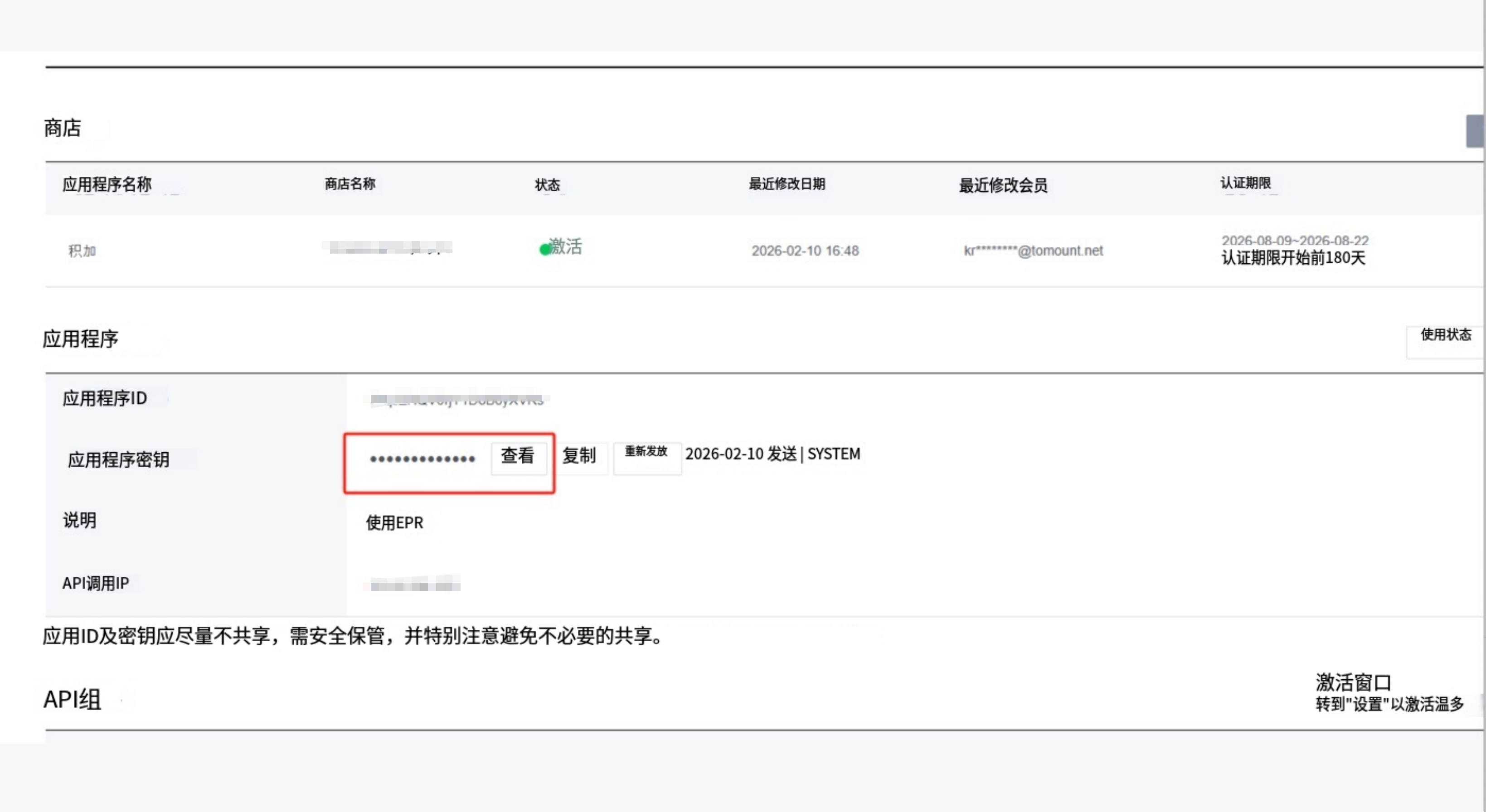Click the 2026-08-09~2026-08-22 certification period text
The width and height of the screenshot is (1486, 812).
pyautogui.click(x=1295, y=241)
